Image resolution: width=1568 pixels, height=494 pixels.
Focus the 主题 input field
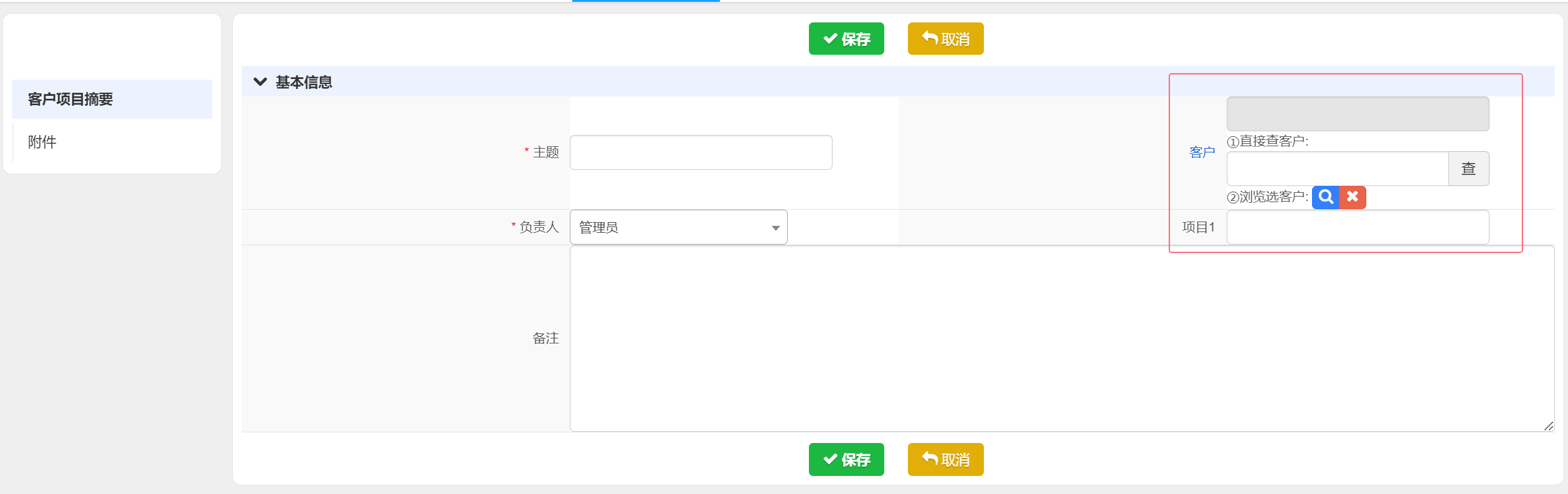click(701, 152)
